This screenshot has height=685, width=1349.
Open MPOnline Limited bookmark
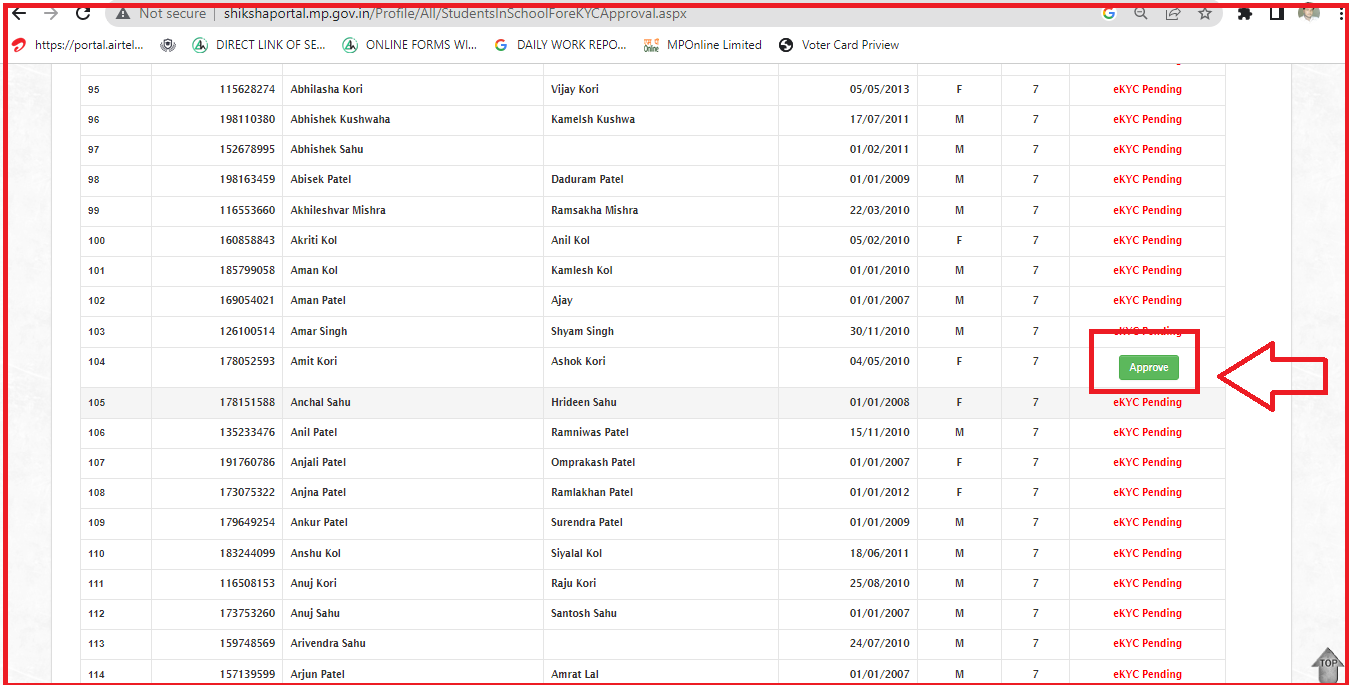click(702, 45)
